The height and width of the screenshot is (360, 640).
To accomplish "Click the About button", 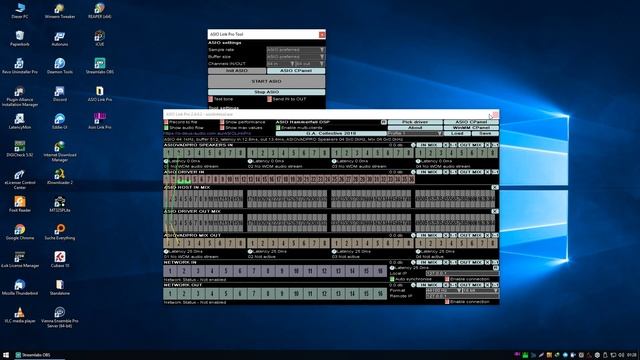I will [415, 128].
